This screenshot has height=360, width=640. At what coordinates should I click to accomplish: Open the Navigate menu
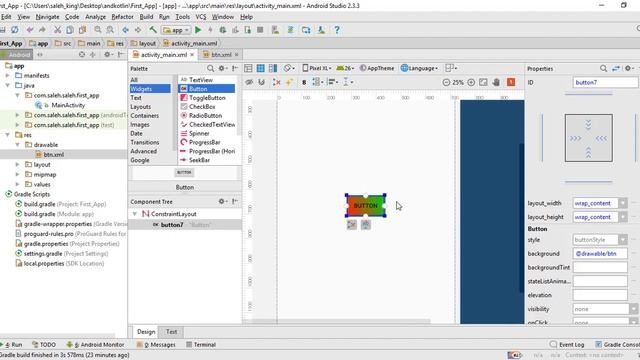coord(47,17)
